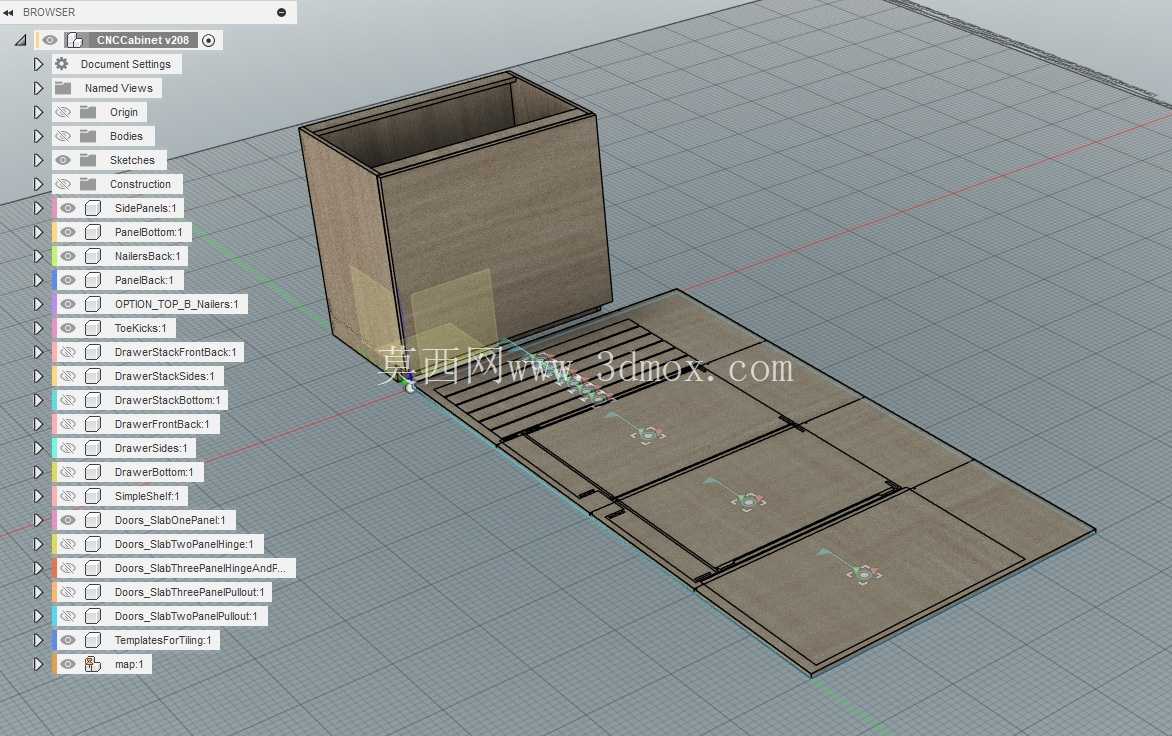Collapse the Browser panel with the double-arrow icon
This screenshot has width=1172, height=736.
pyautogui.click(x=8, y=13)
